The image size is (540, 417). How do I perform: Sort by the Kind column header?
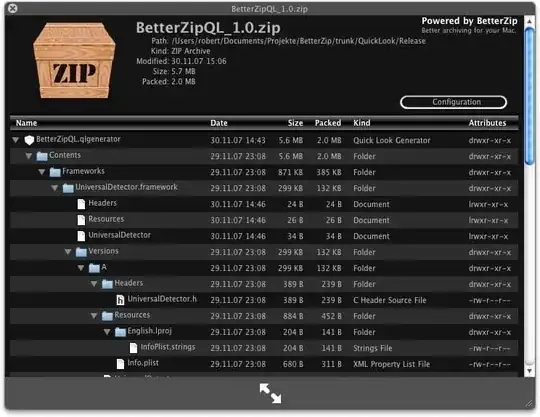click(362, 123)
